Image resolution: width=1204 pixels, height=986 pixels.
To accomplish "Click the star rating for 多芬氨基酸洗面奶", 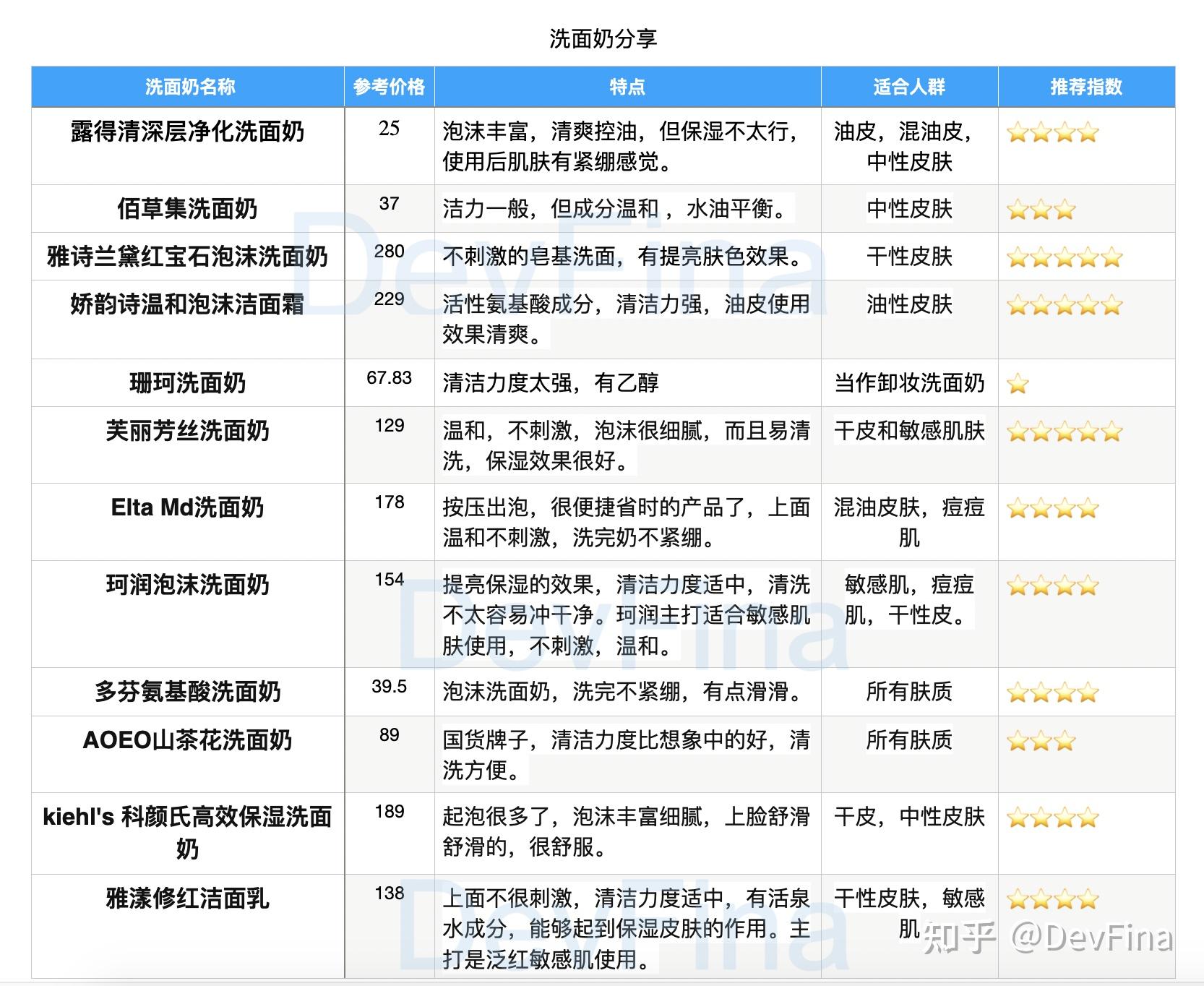I will click(x=1053, y=693).
